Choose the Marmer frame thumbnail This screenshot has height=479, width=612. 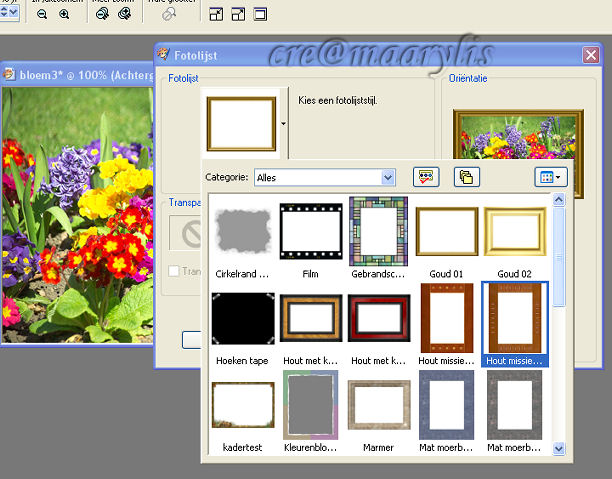[x=379, y=405]
